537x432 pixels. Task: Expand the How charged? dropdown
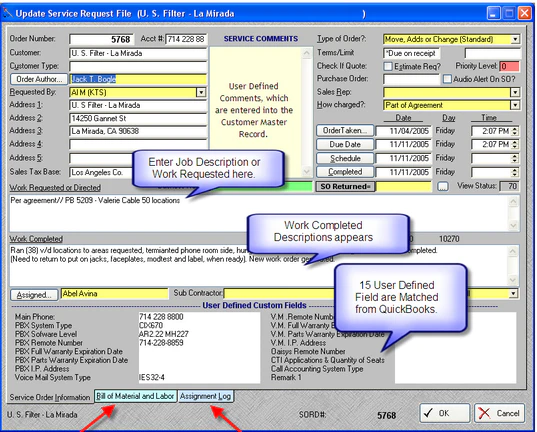[515, 105]
